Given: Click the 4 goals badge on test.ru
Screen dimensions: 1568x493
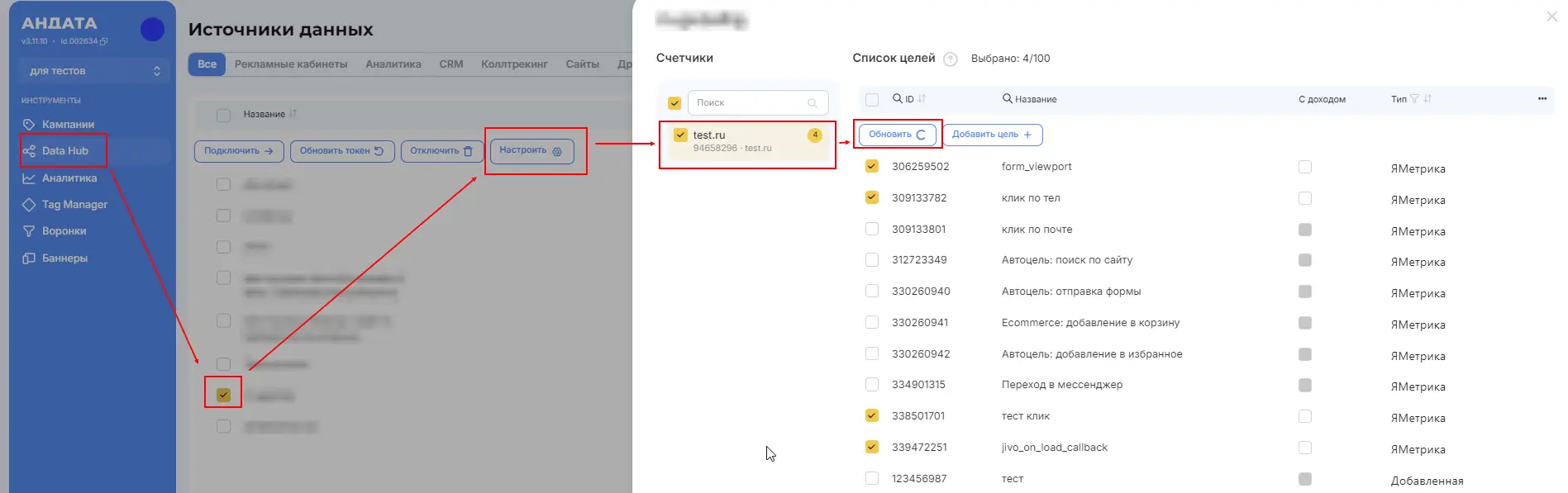Looking at the screenshot, I should 815,135.
